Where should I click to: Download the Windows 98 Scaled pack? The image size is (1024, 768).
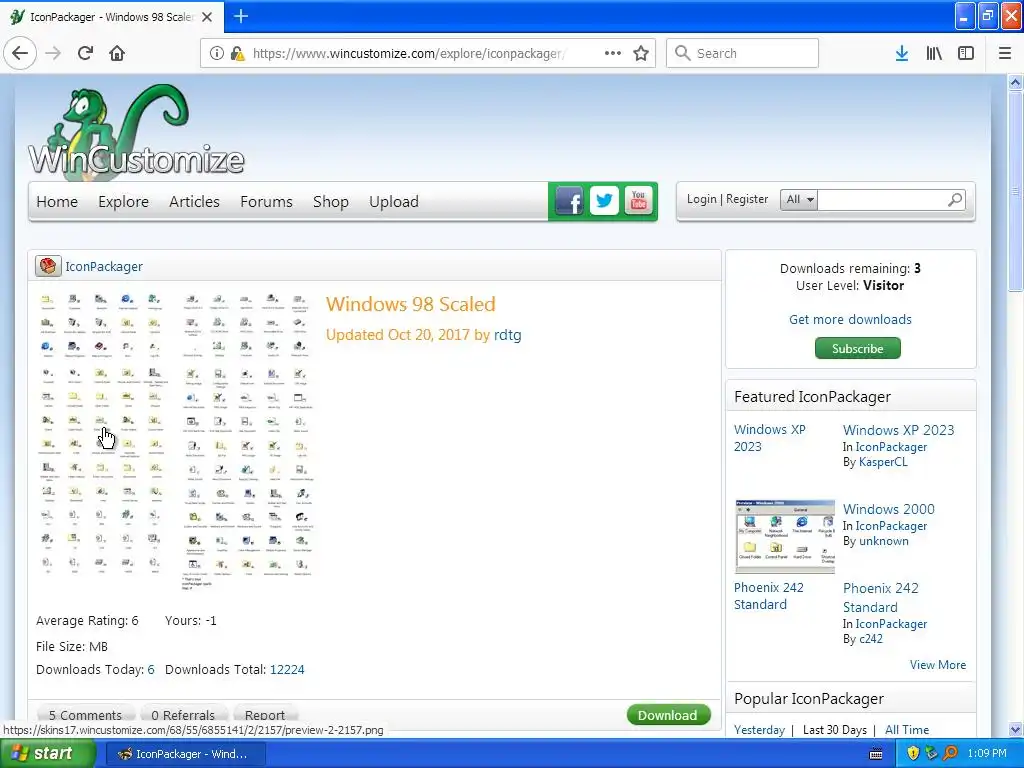coord(668,715)
